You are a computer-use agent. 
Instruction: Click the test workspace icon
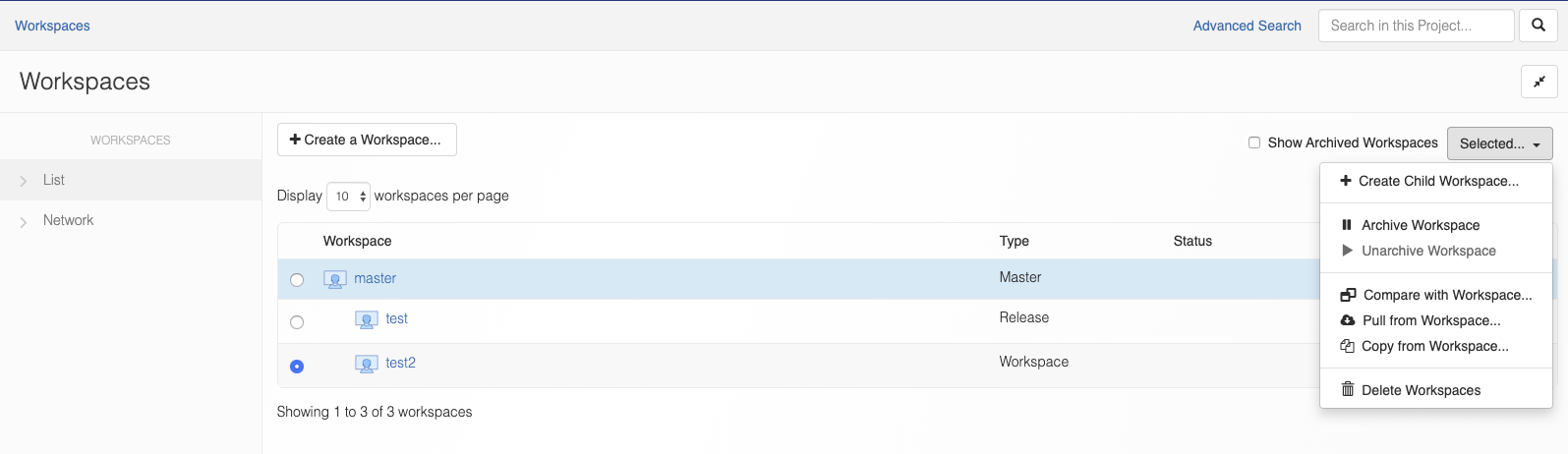point(366,319)
